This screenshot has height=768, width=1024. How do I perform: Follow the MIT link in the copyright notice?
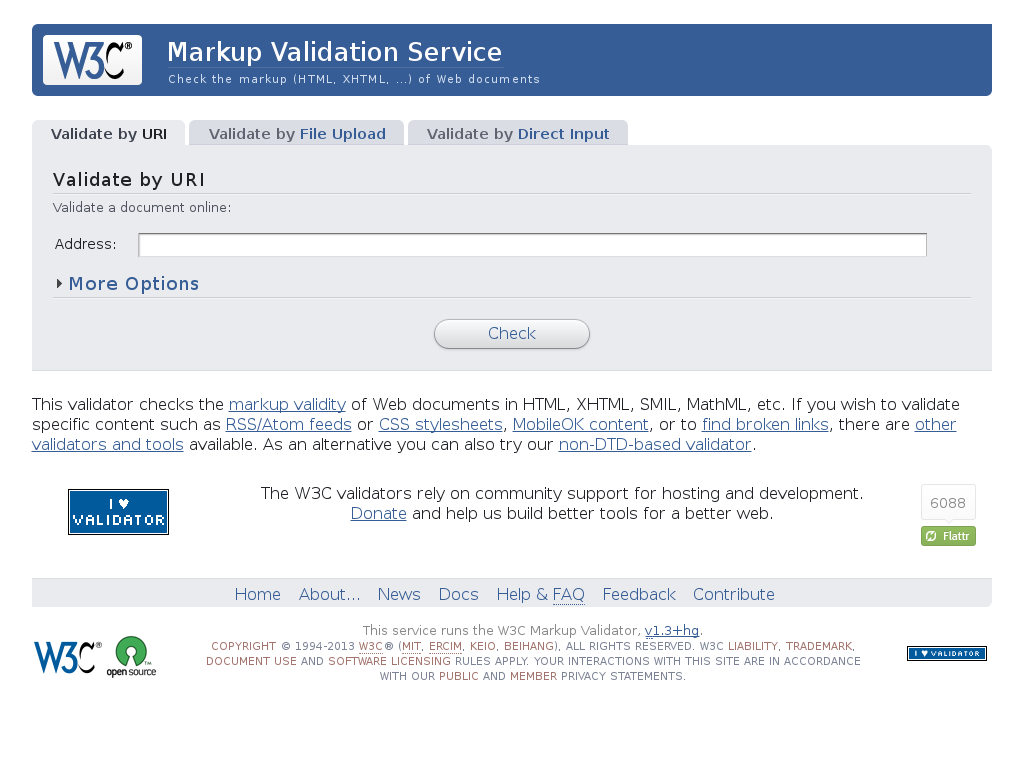411,646
